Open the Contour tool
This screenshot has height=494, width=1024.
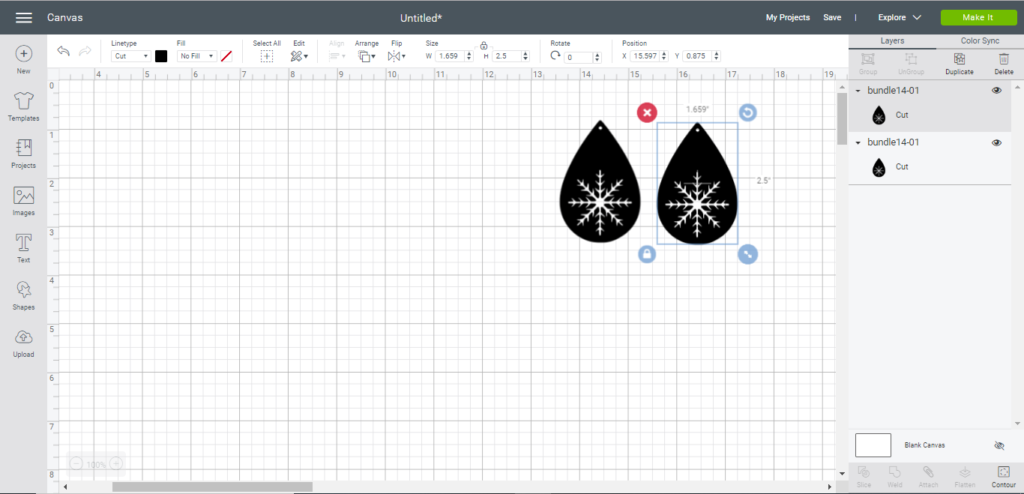tap(1003, 476)
